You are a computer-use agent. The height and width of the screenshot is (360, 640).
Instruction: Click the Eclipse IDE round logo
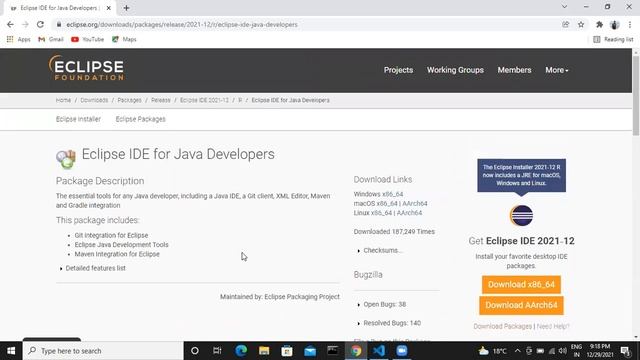tap(521, 215)
